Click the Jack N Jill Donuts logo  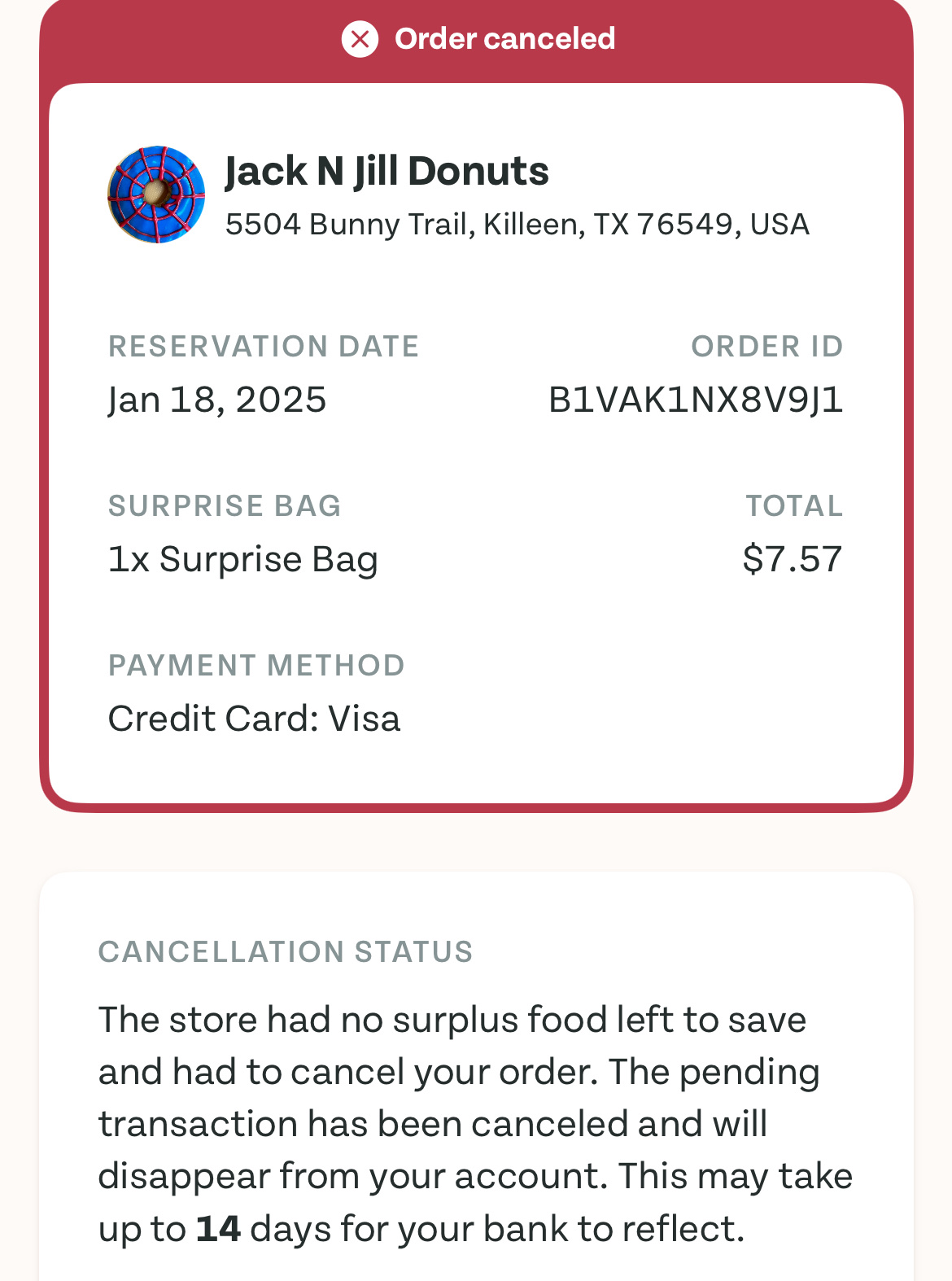coord(156,195)
